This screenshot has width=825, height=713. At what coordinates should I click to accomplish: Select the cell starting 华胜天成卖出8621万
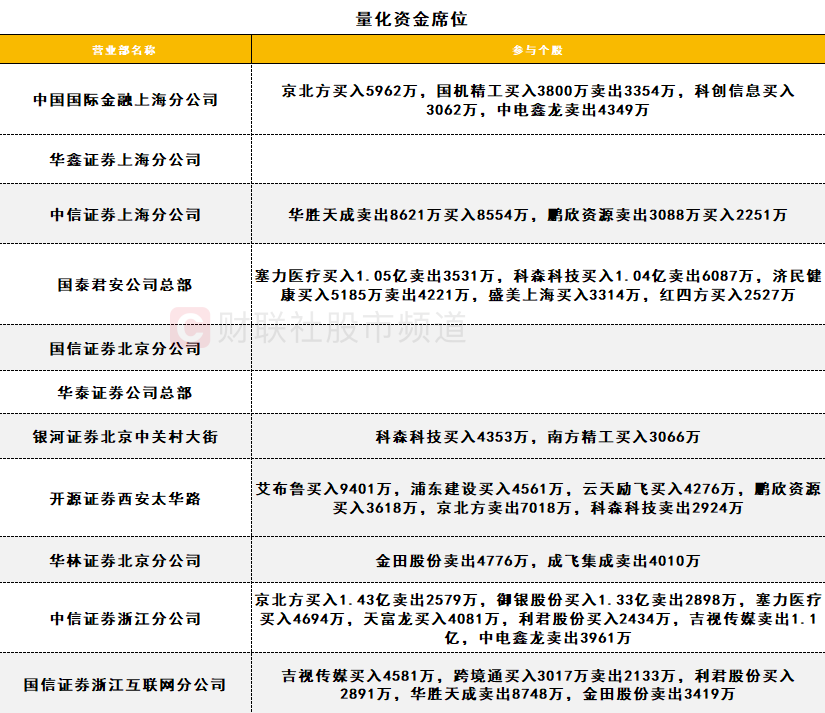pyautogui.click(x=538, y=215)
